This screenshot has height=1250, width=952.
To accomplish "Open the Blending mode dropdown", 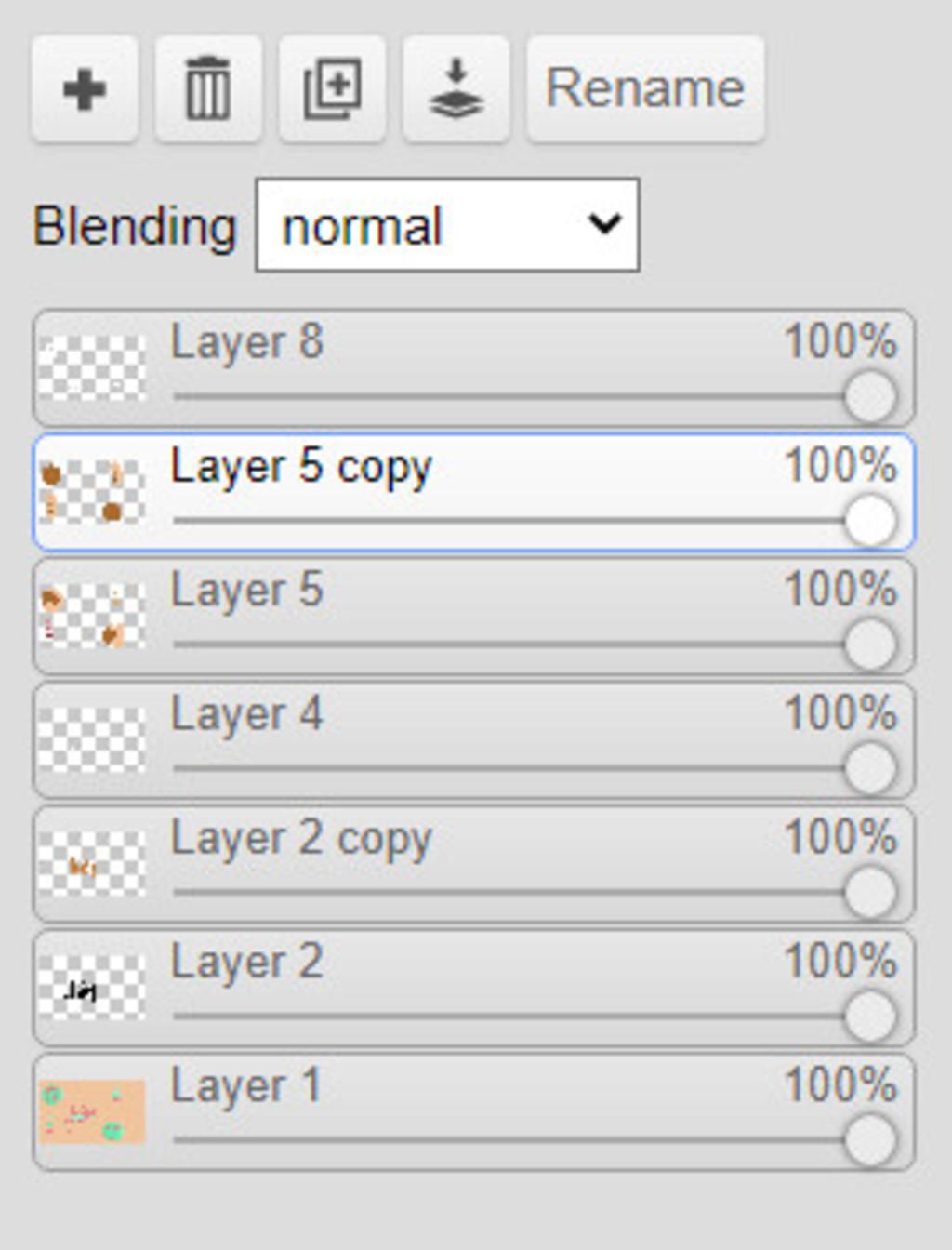I will [x=447, y=226].
